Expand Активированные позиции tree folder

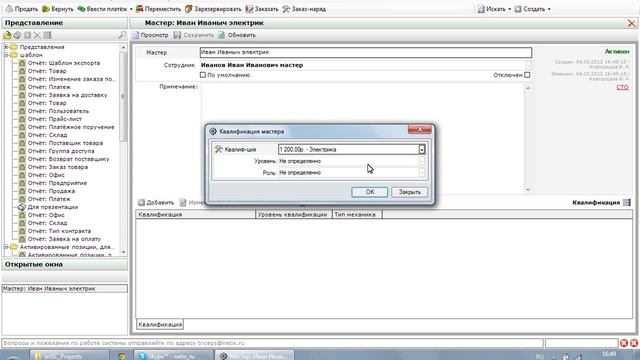(x=6, y=247)
